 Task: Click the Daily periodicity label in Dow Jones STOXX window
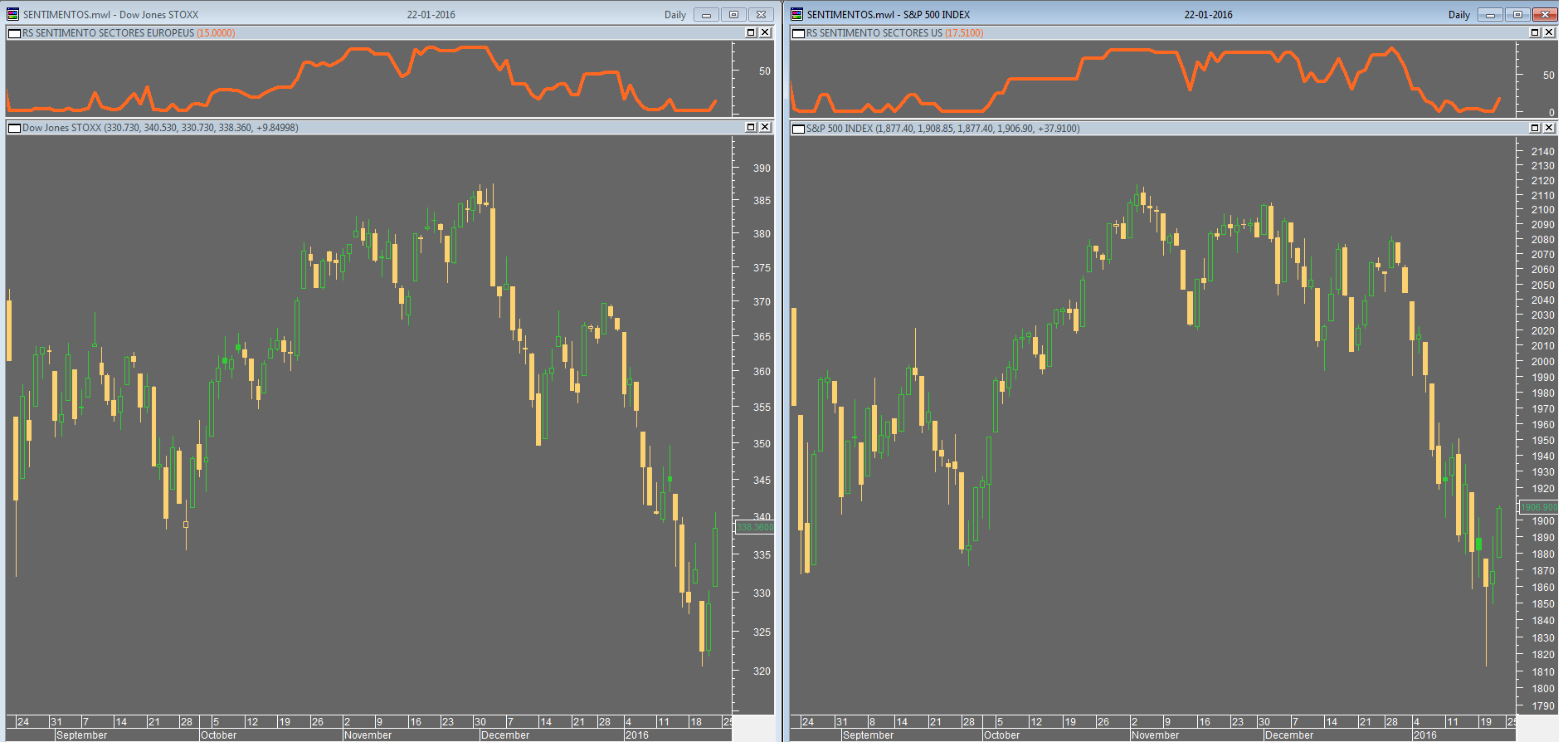point(675,15)
